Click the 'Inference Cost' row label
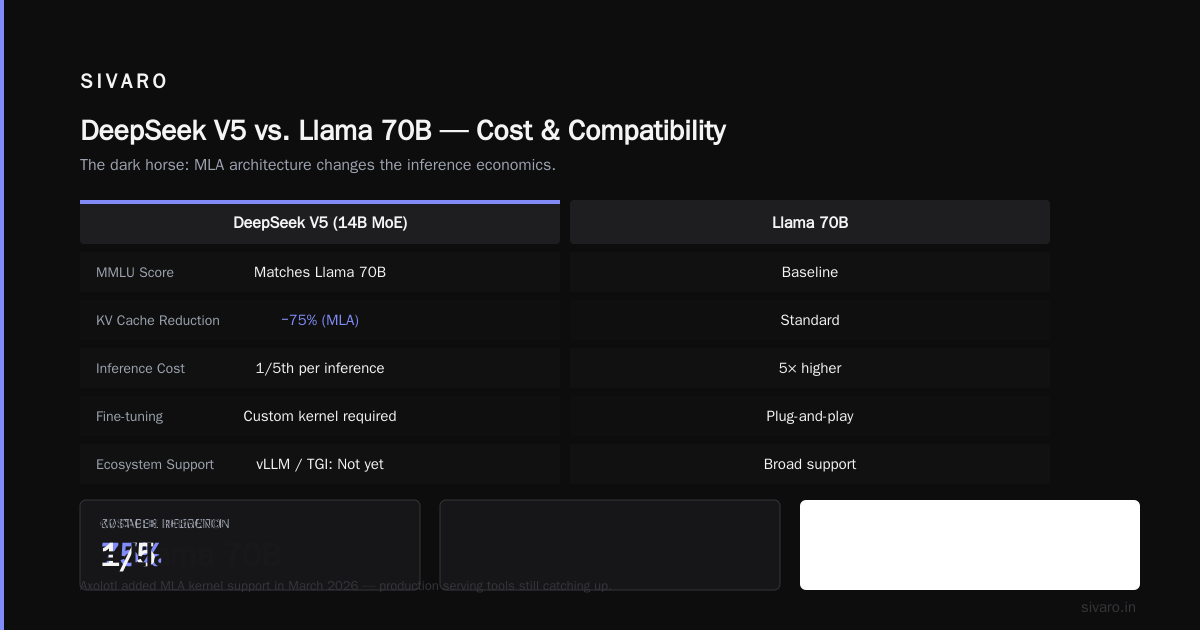1200x630 pixels. pyautogui.click(x=140, y=368)
